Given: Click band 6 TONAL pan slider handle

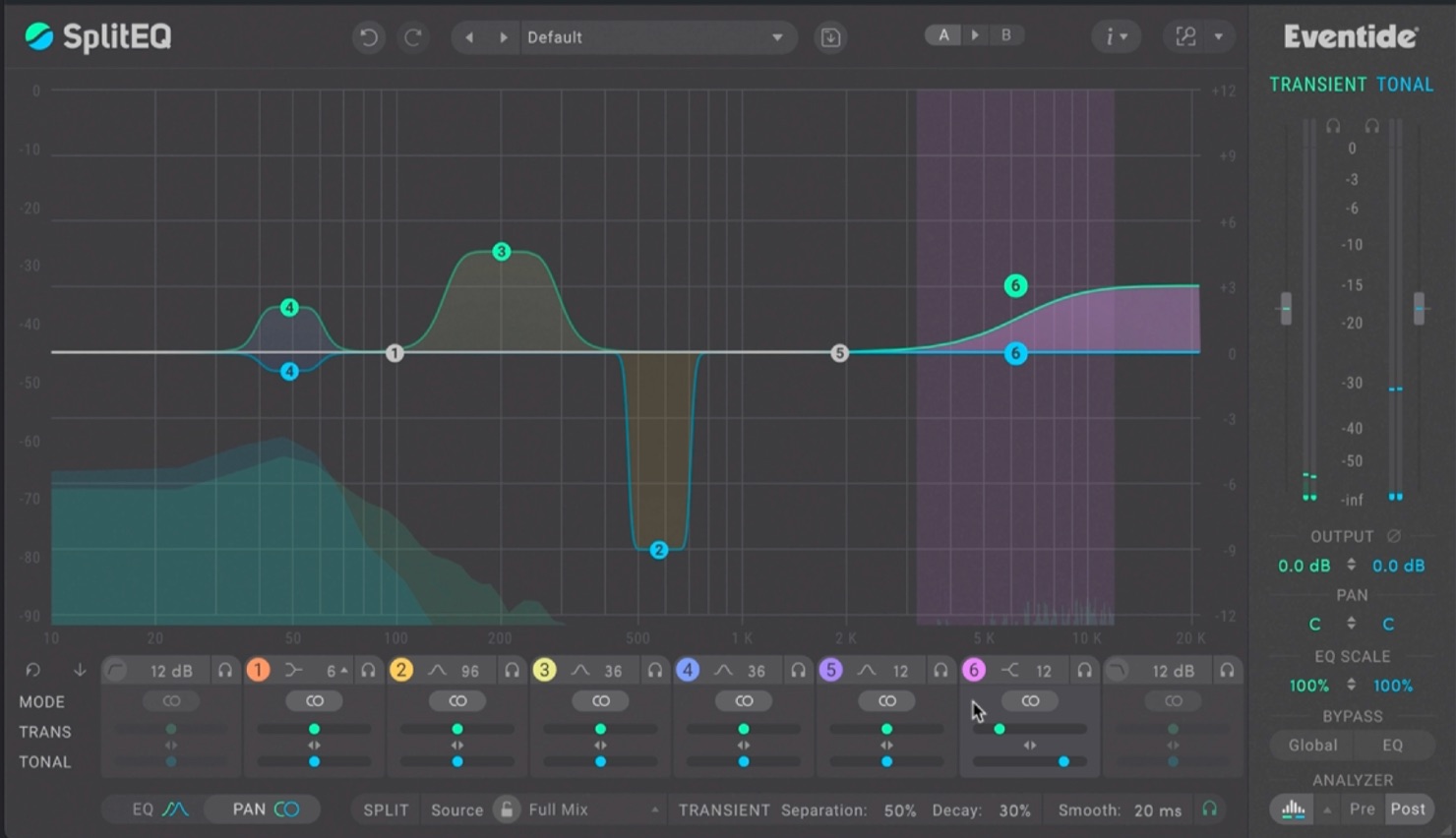Looking at the screenshot, I should [x=1063, y=761].
